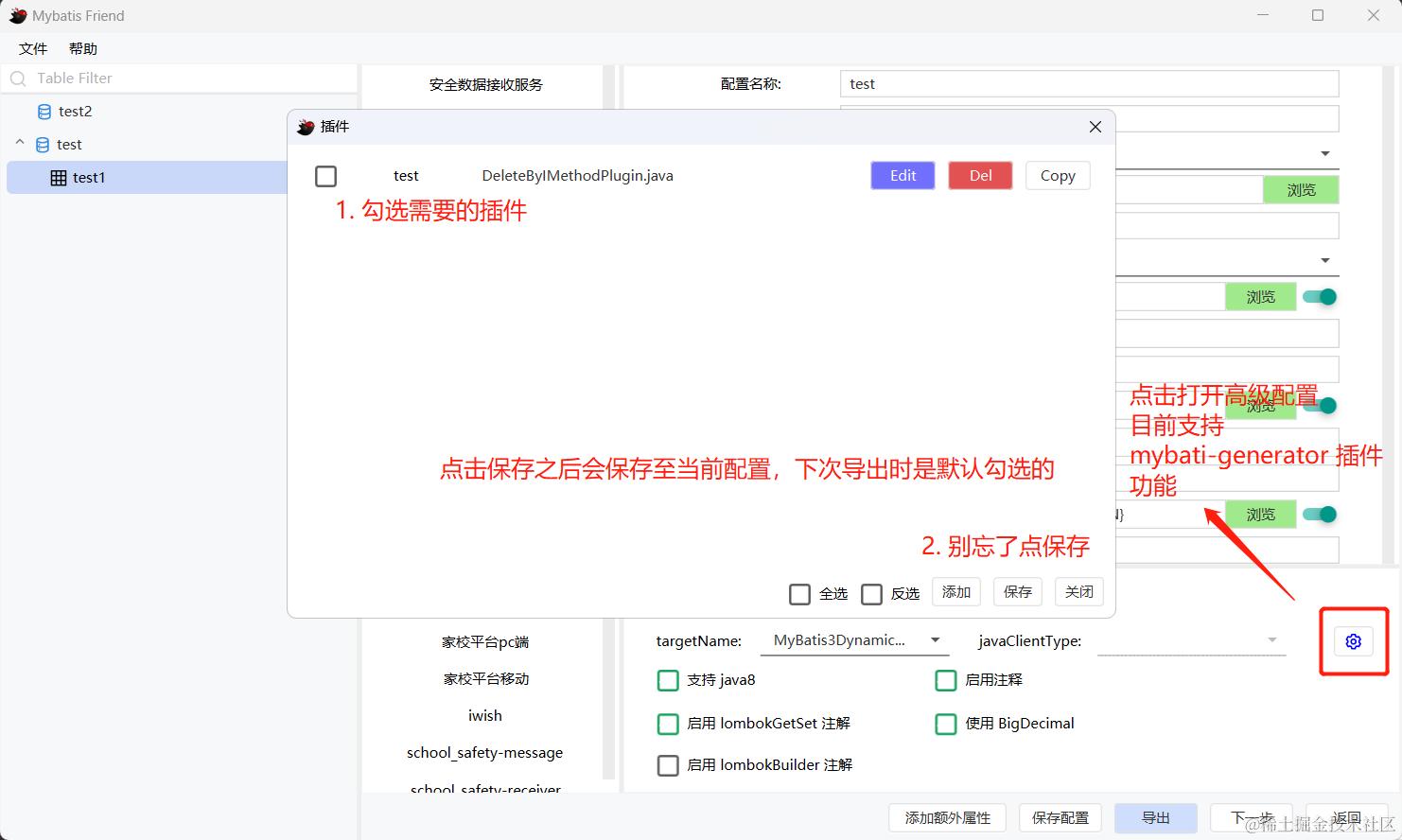
Task: Click the ladybug icon on the 插件 dialog title
Action: pos(305,126)
